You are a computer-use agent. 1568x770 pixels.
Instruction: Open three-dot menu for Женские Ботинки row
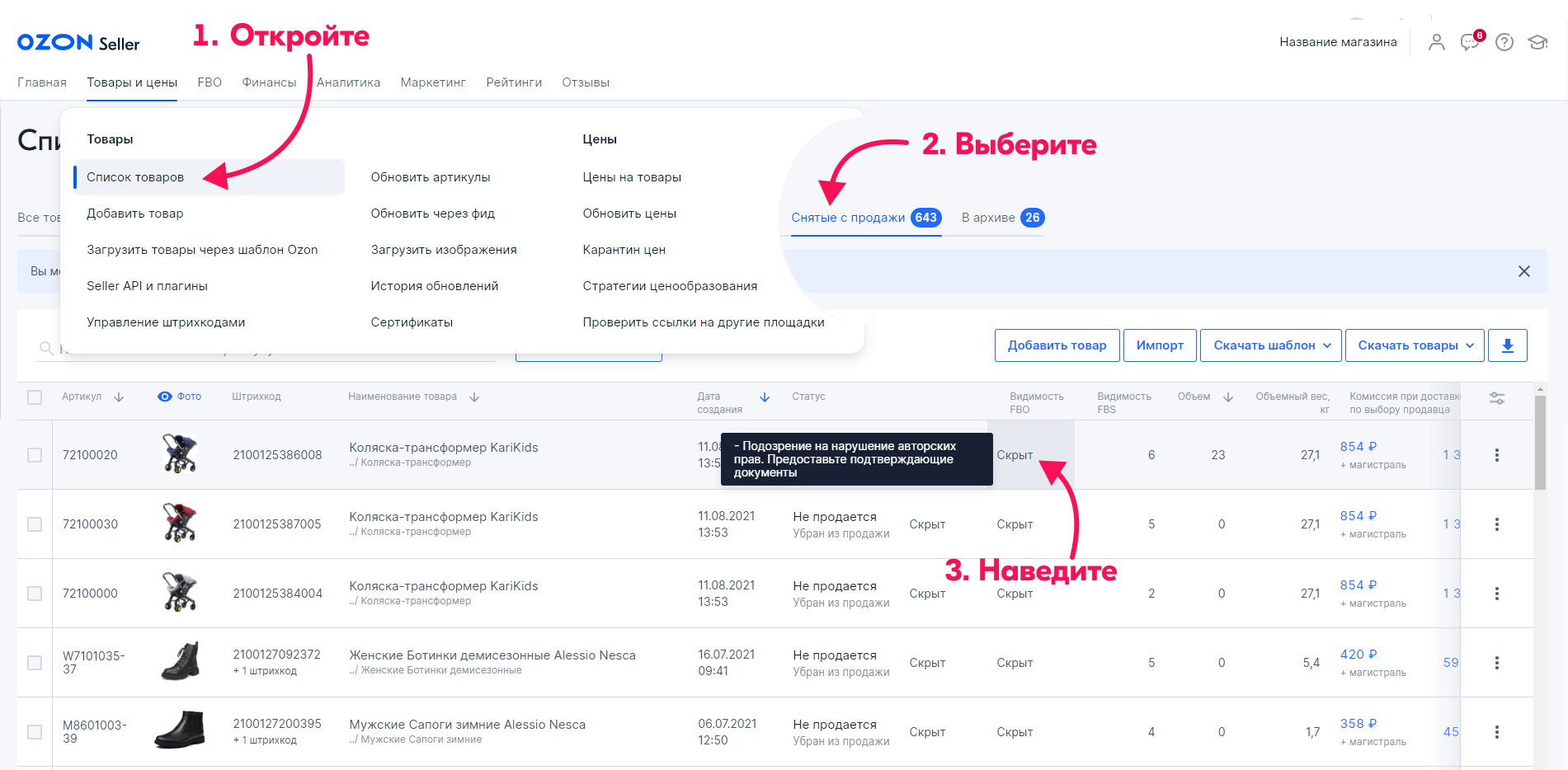(x=1496, y=663)
